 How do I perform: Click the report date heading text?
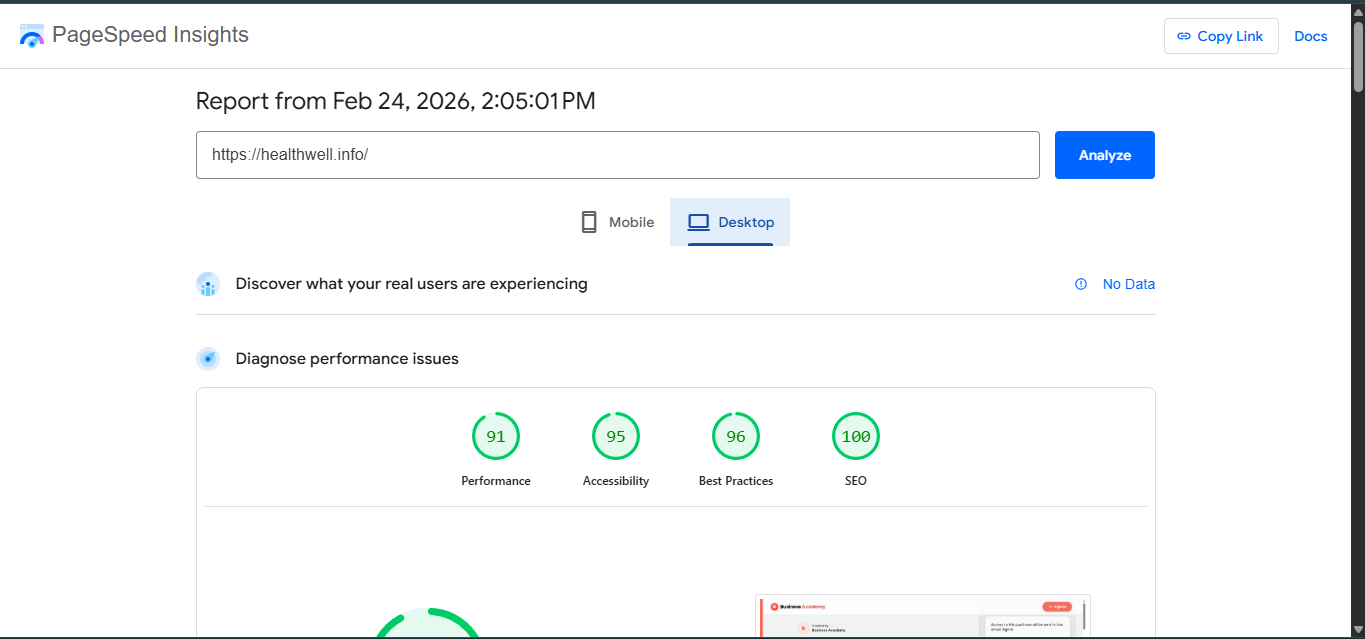[396, 101]
